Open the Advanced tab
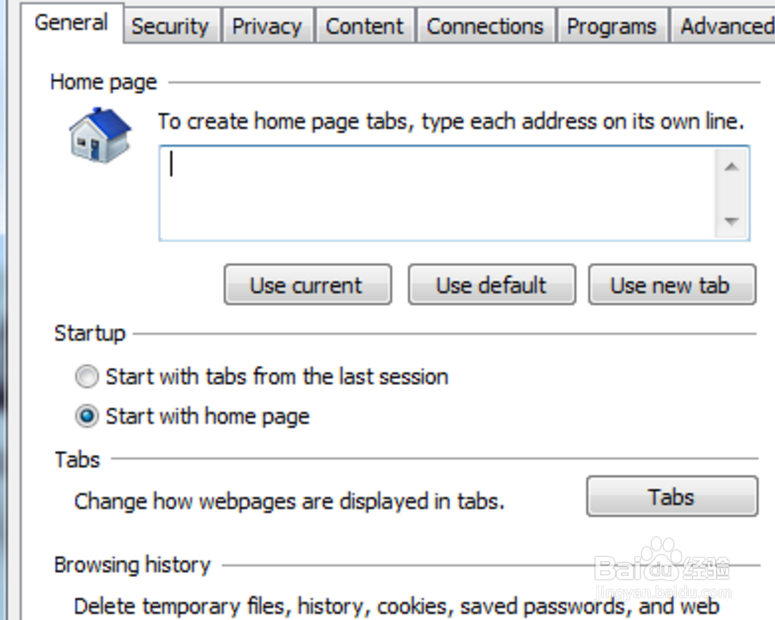 pos(726,26)
